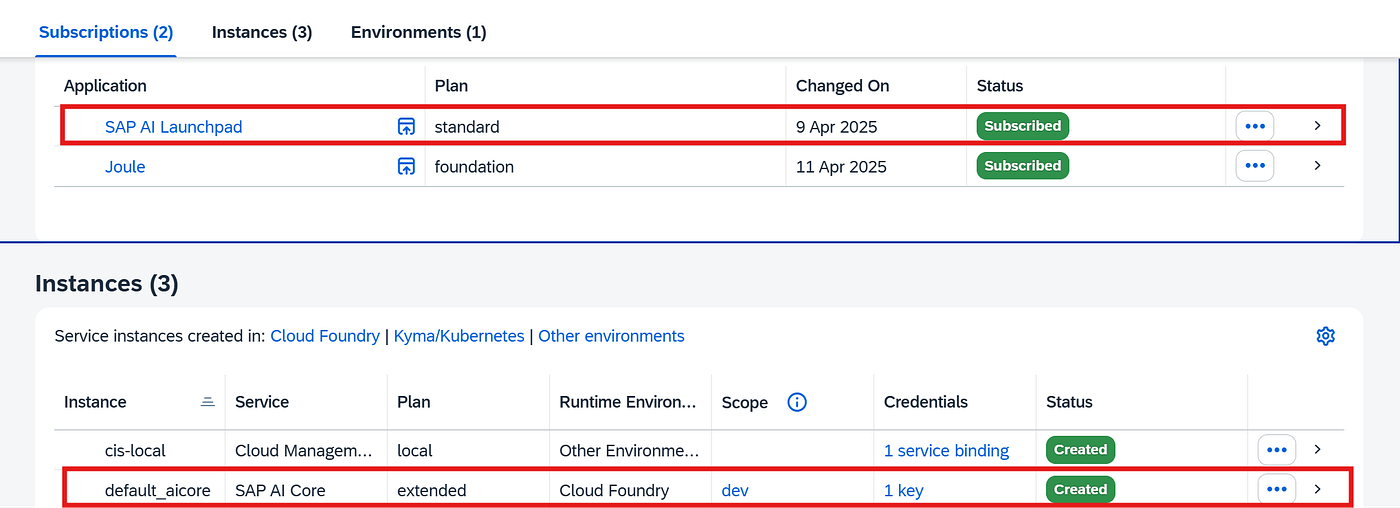Screen dimensions: 1400x508
Task: Filter instances by Cloud Foundry link
Action: point(325,336)
